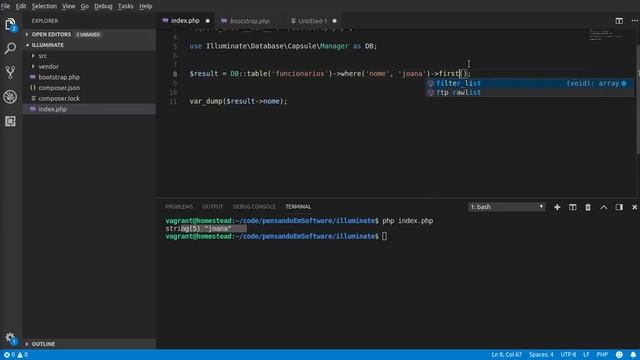Open the editor More Actions ellipsis

(x=635, y=21)
